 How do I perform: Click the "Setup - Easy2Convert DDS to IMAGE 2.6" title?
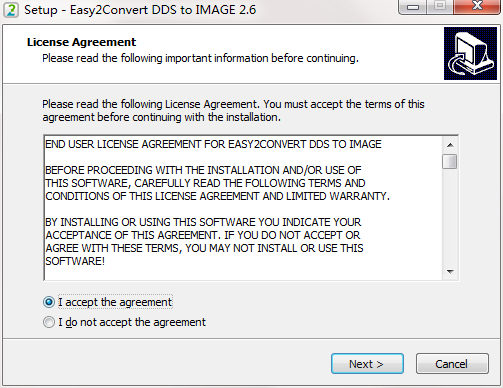click(140, 10)
